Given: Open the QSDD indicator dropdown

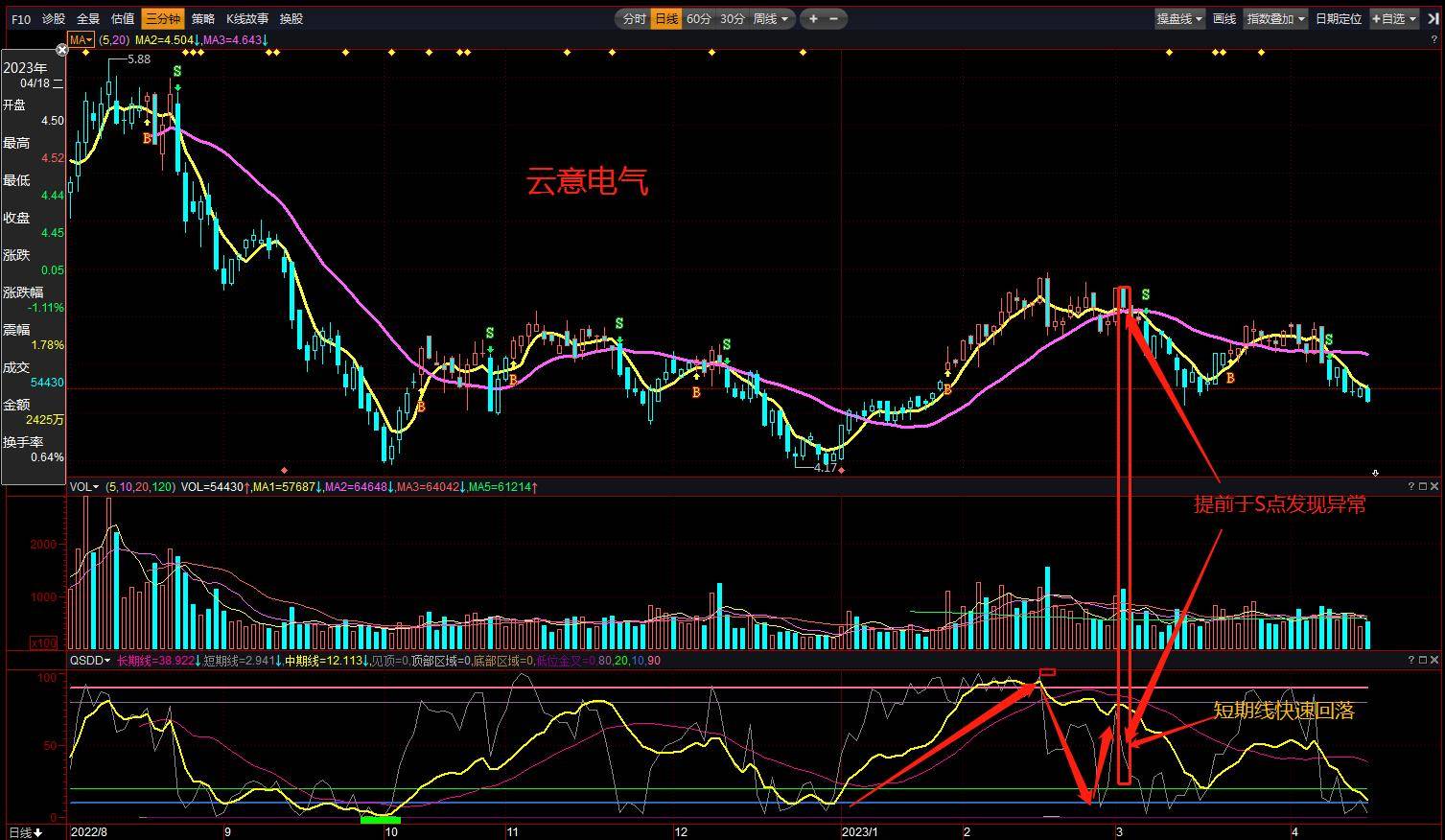Looking at the screenshot, I should click(89, 661).
